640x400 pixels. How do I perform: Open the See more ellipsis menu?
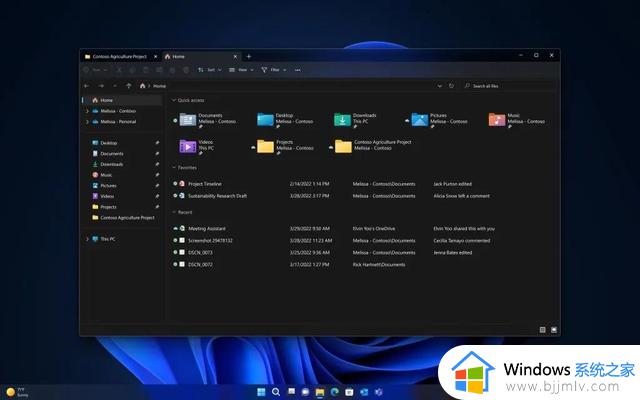click(298, 70)
